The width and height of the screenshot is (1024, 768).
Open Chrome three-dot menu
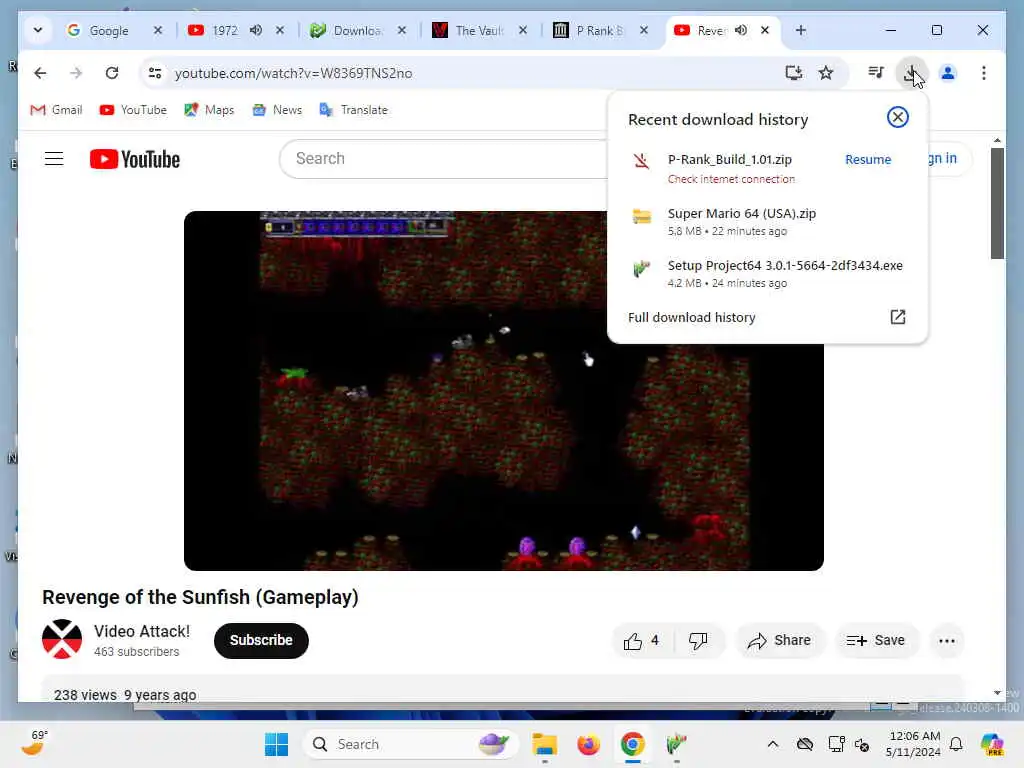pos(984,72)
